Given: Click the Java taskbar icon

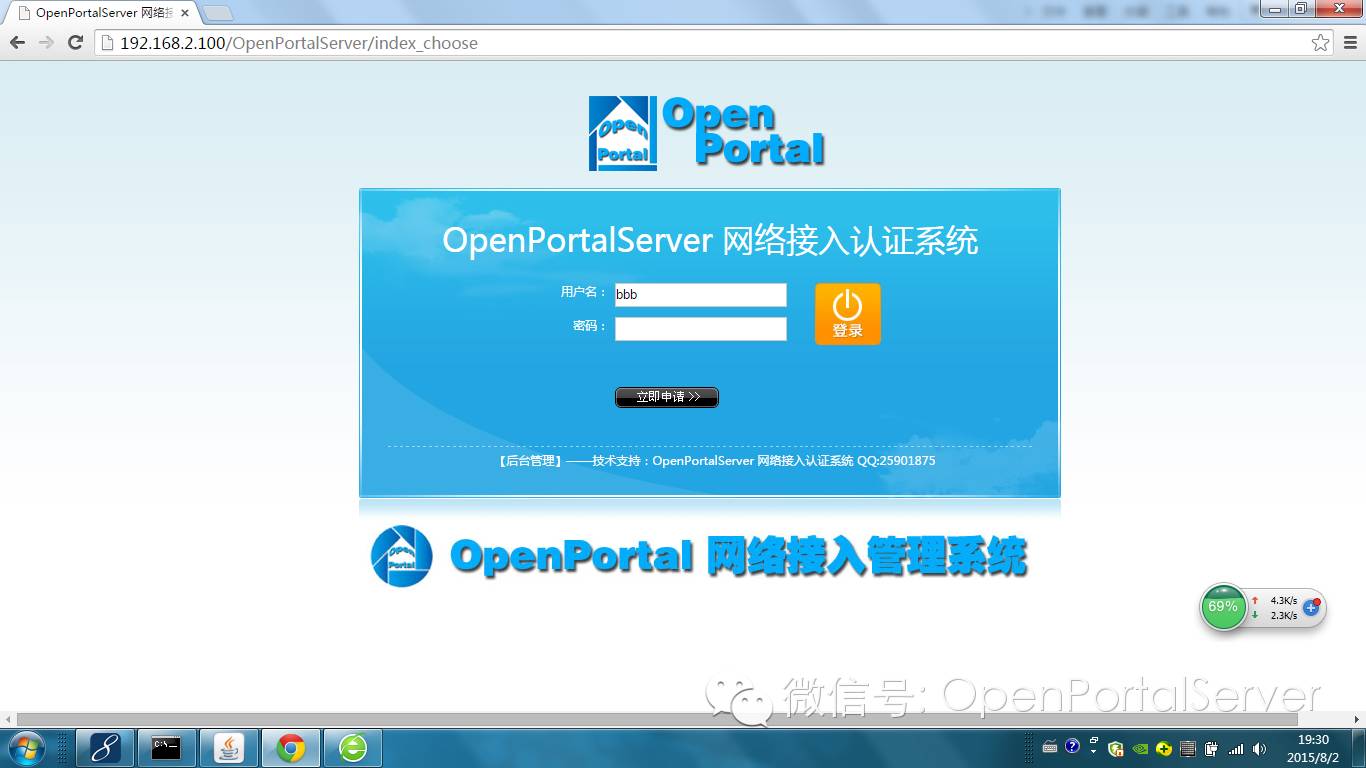Looking at the screenshot, I should pos(228,747).
